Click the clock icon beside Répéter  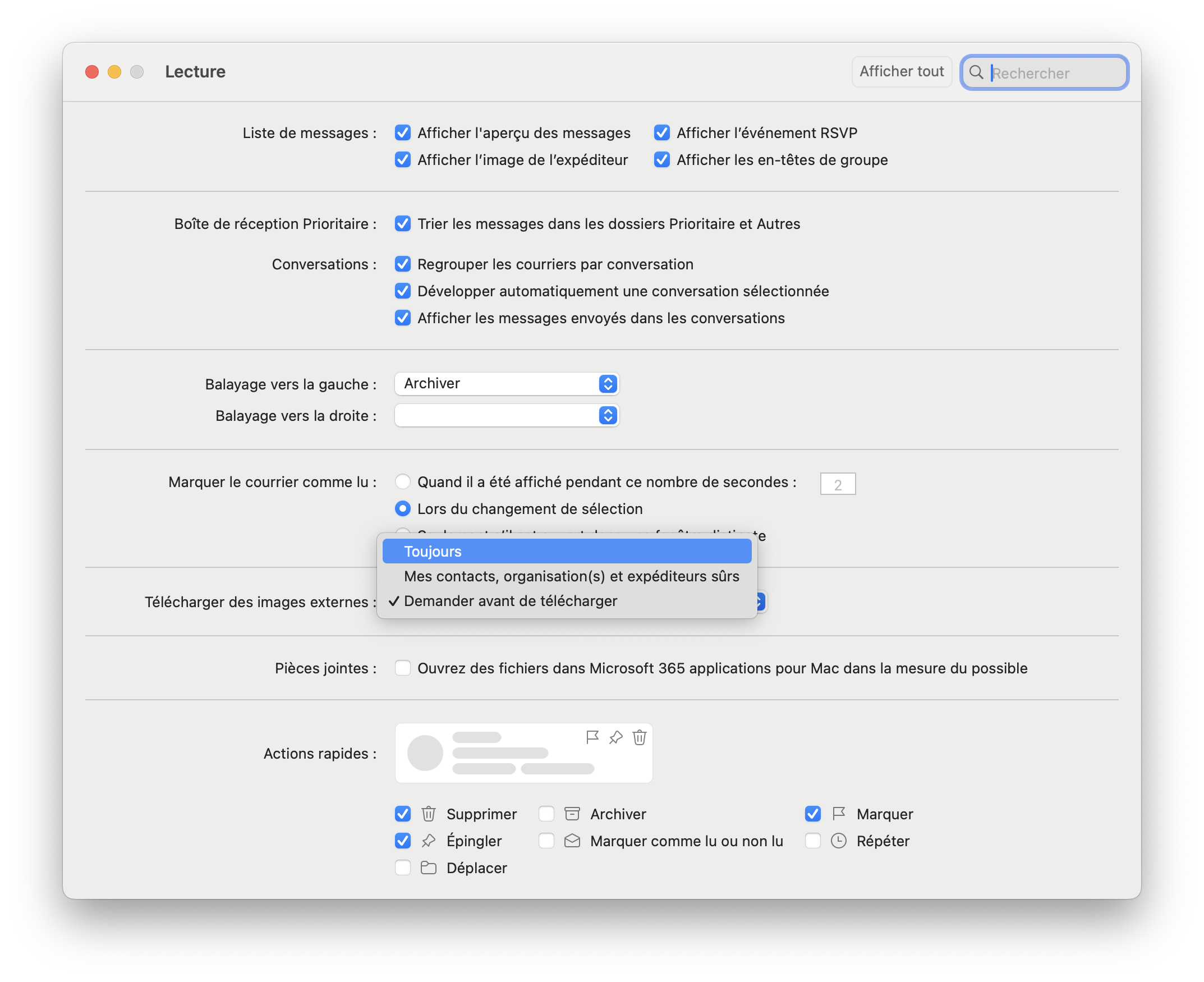tap(838, 841)
